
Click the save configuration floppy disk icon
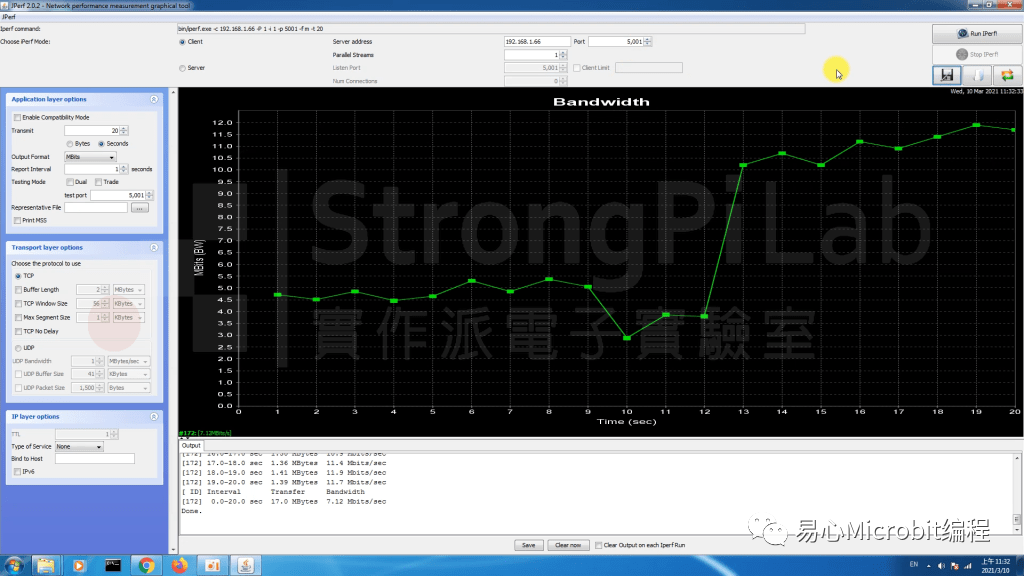[947, 75]
